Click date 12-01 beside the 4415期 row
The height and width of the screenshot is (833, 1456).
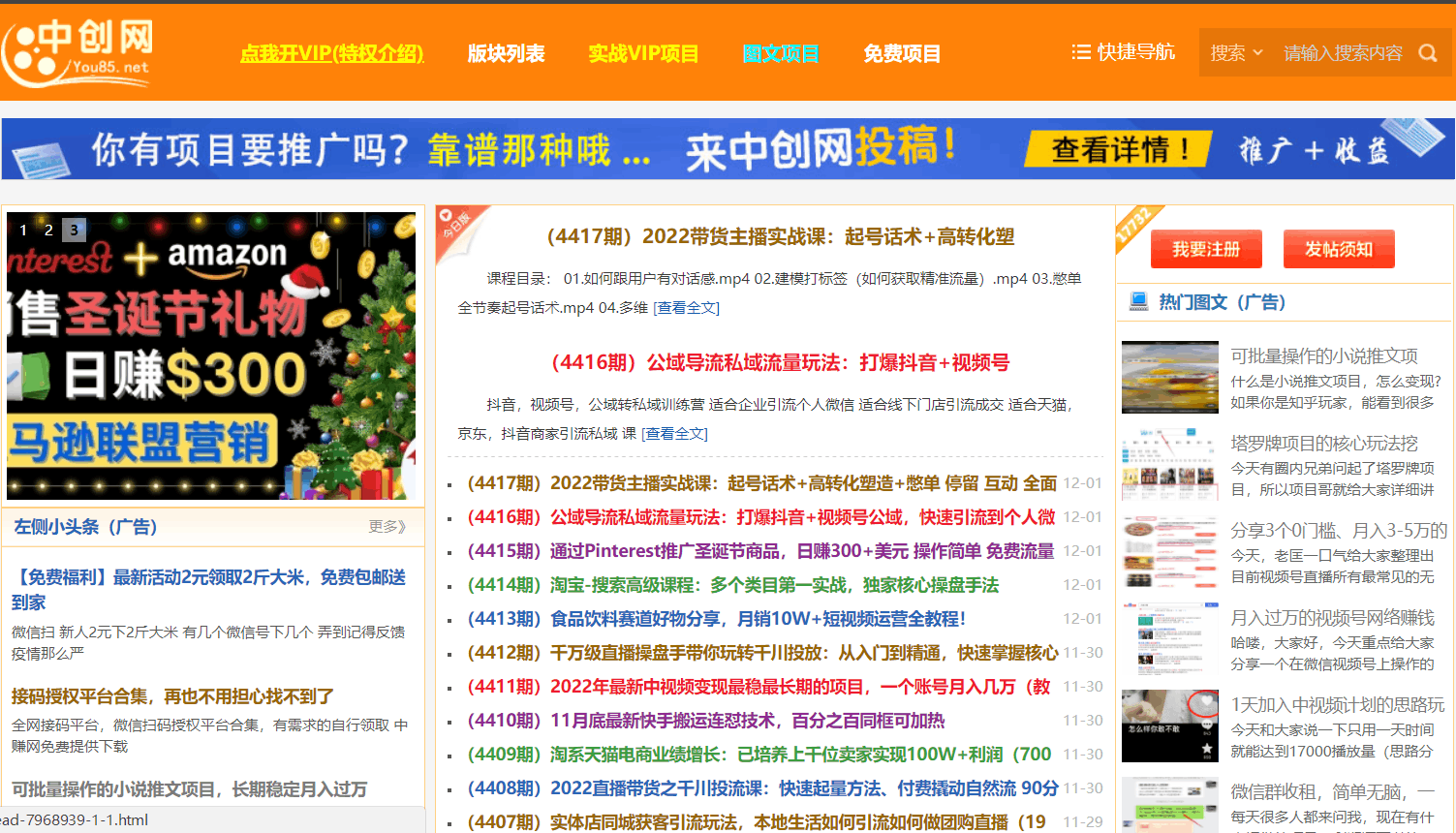[x=1083, y=550]
